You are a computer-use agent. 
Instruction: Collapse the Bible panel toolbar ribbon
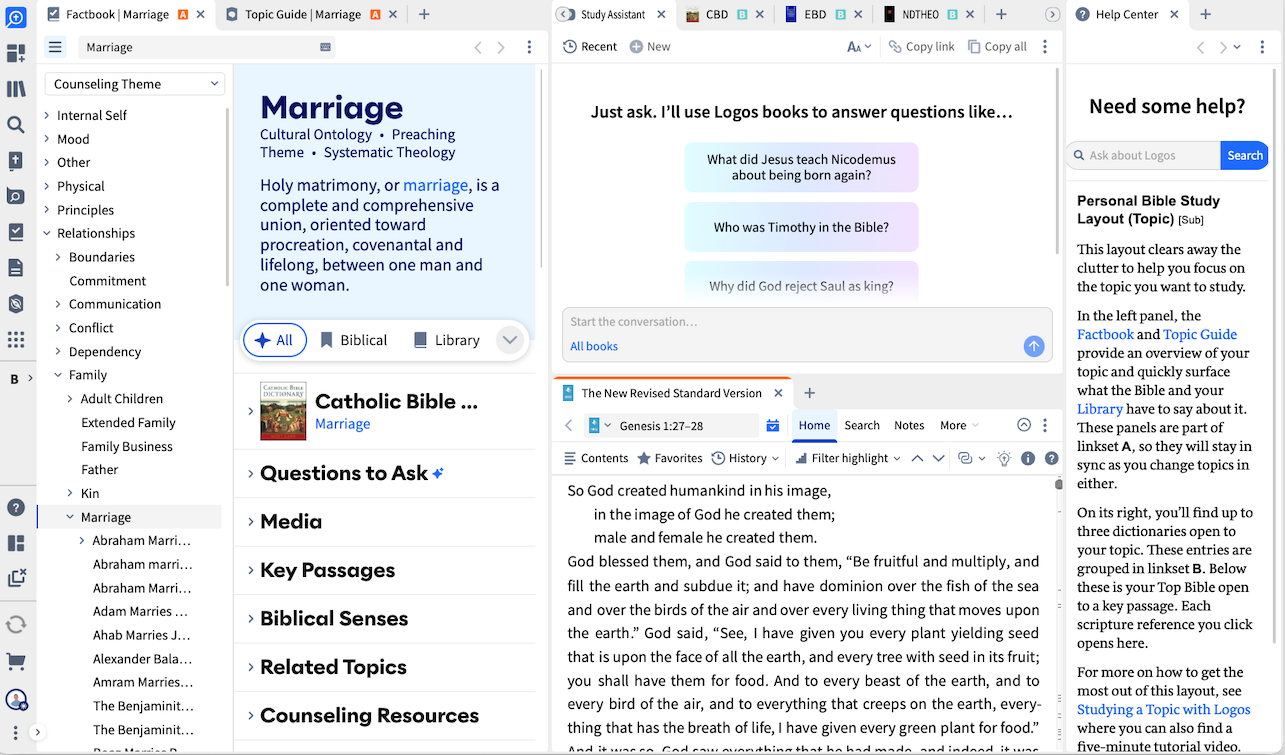pos(1024,425)
